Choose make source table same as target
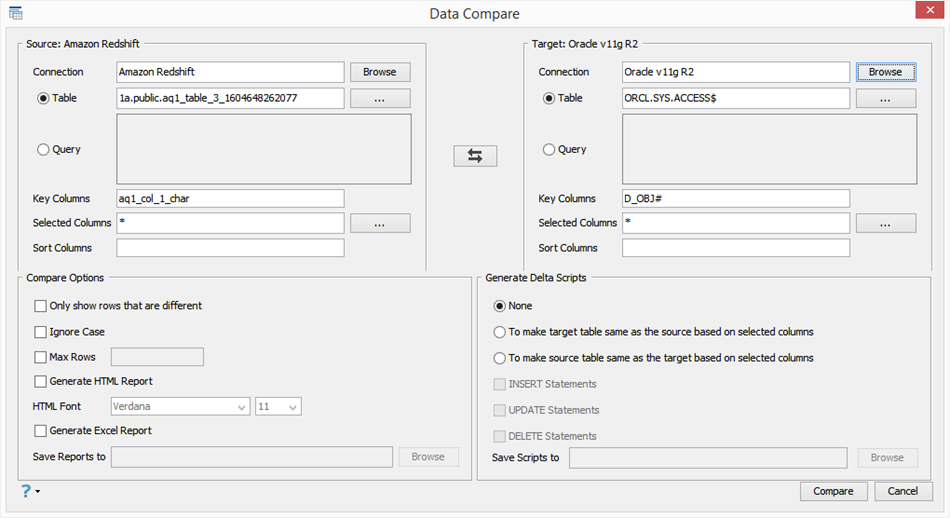The width and height of the screenshot is (950, 518). (499, 358)
